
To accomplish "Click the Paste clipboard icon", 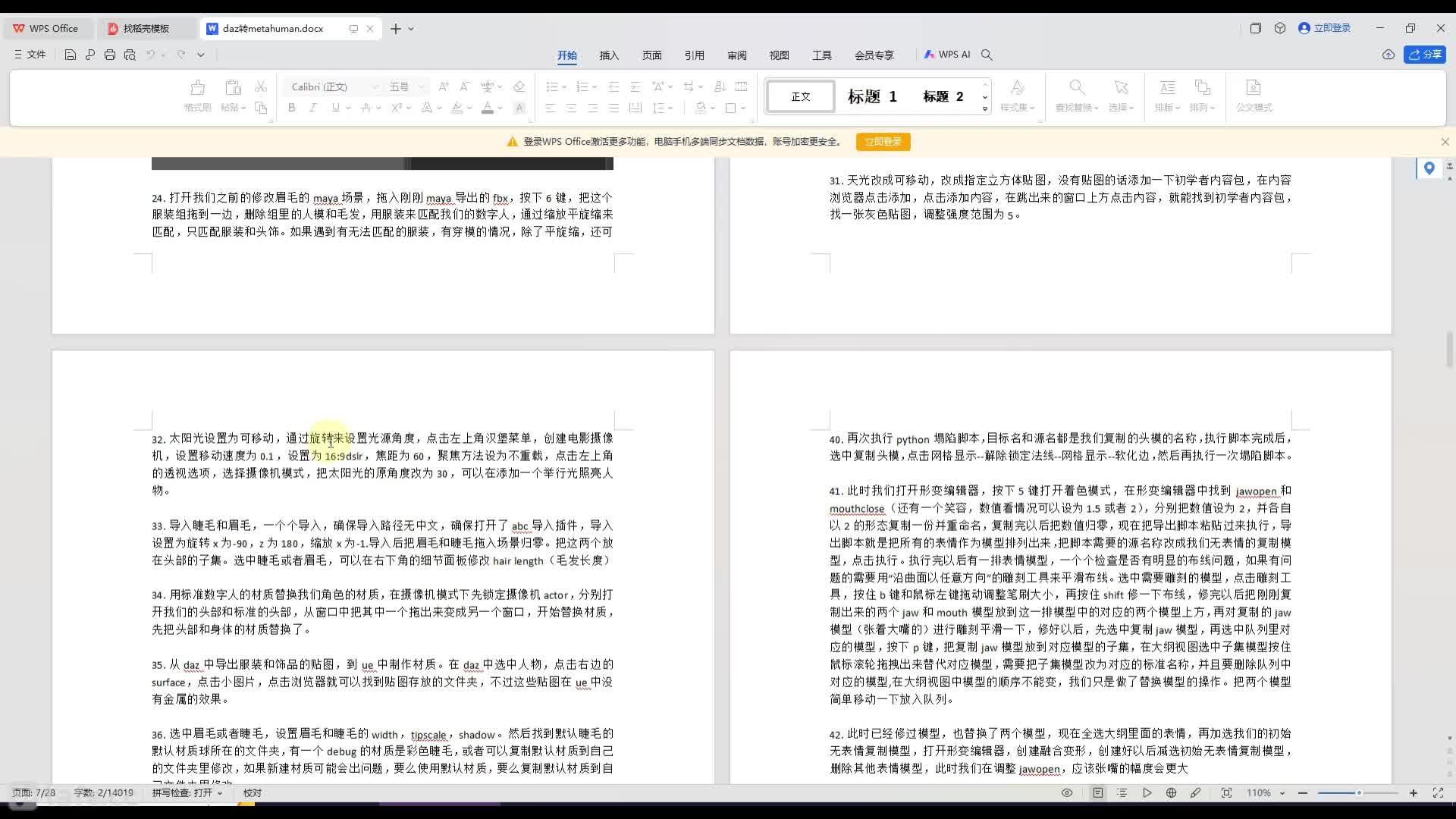I will coord(233,87).
